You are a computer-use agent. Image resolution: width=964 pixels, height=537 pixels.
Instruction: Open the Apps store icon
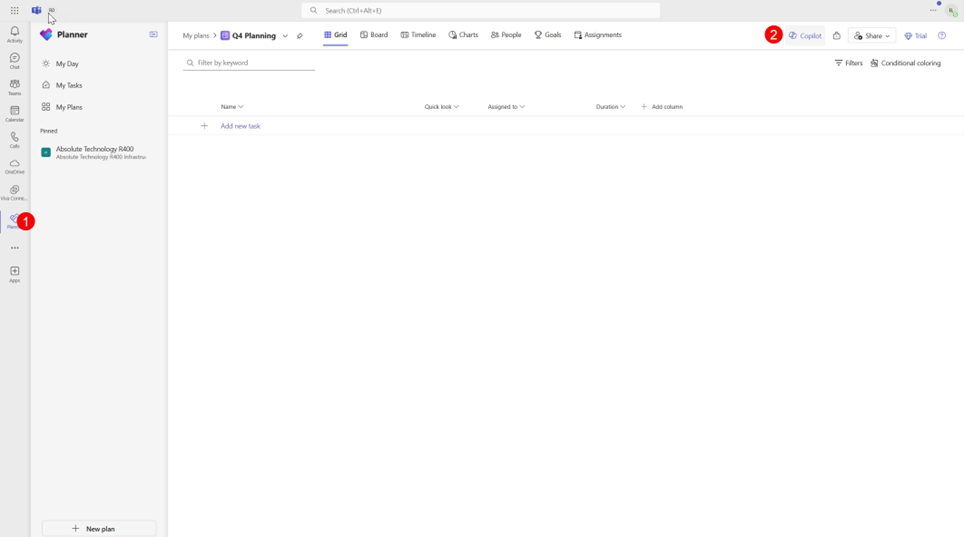tap(15, 274)
